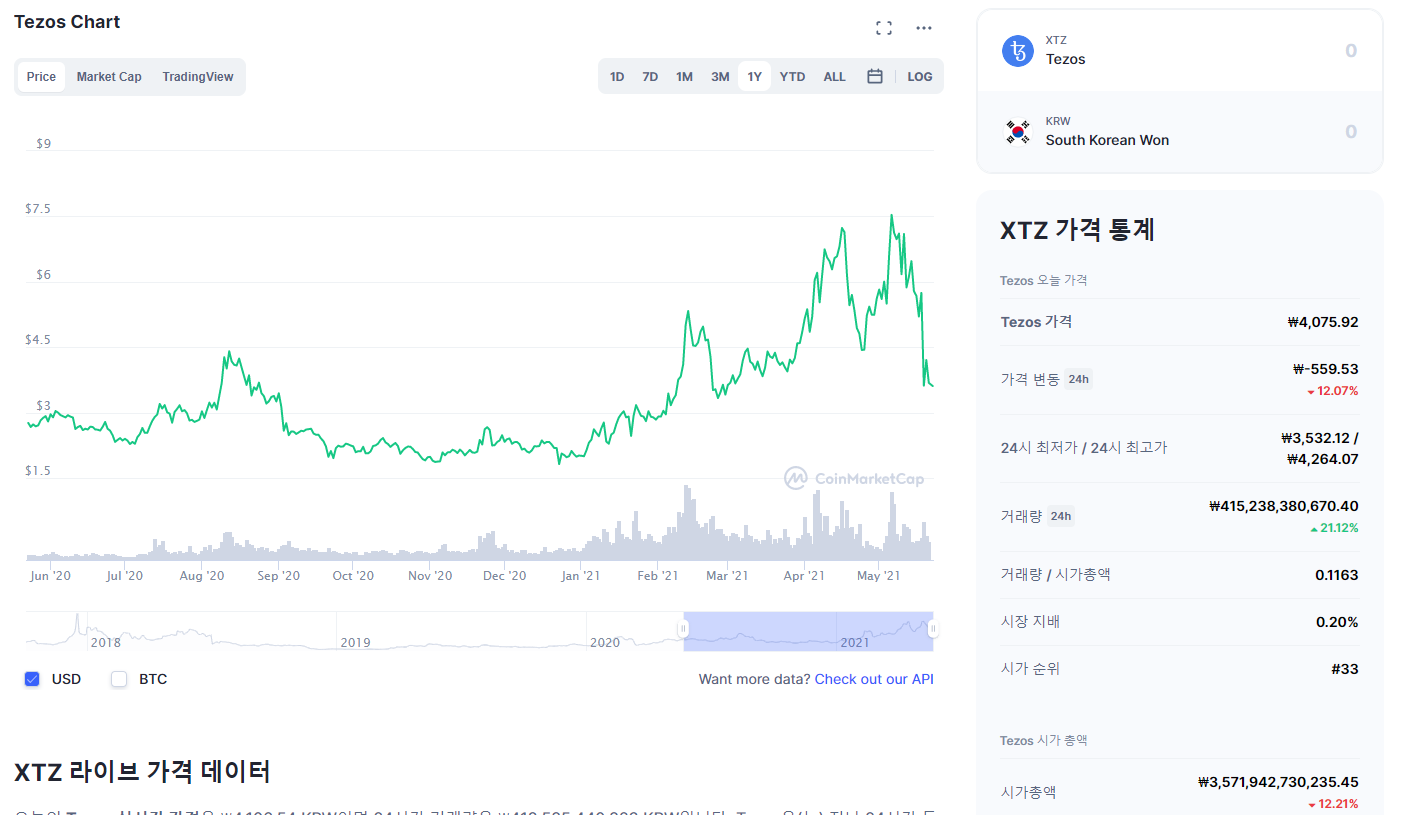The width and height of the screenshot is (1404, 815).
Task: Toggle the LOG scale button
Action: pos(920,77)
